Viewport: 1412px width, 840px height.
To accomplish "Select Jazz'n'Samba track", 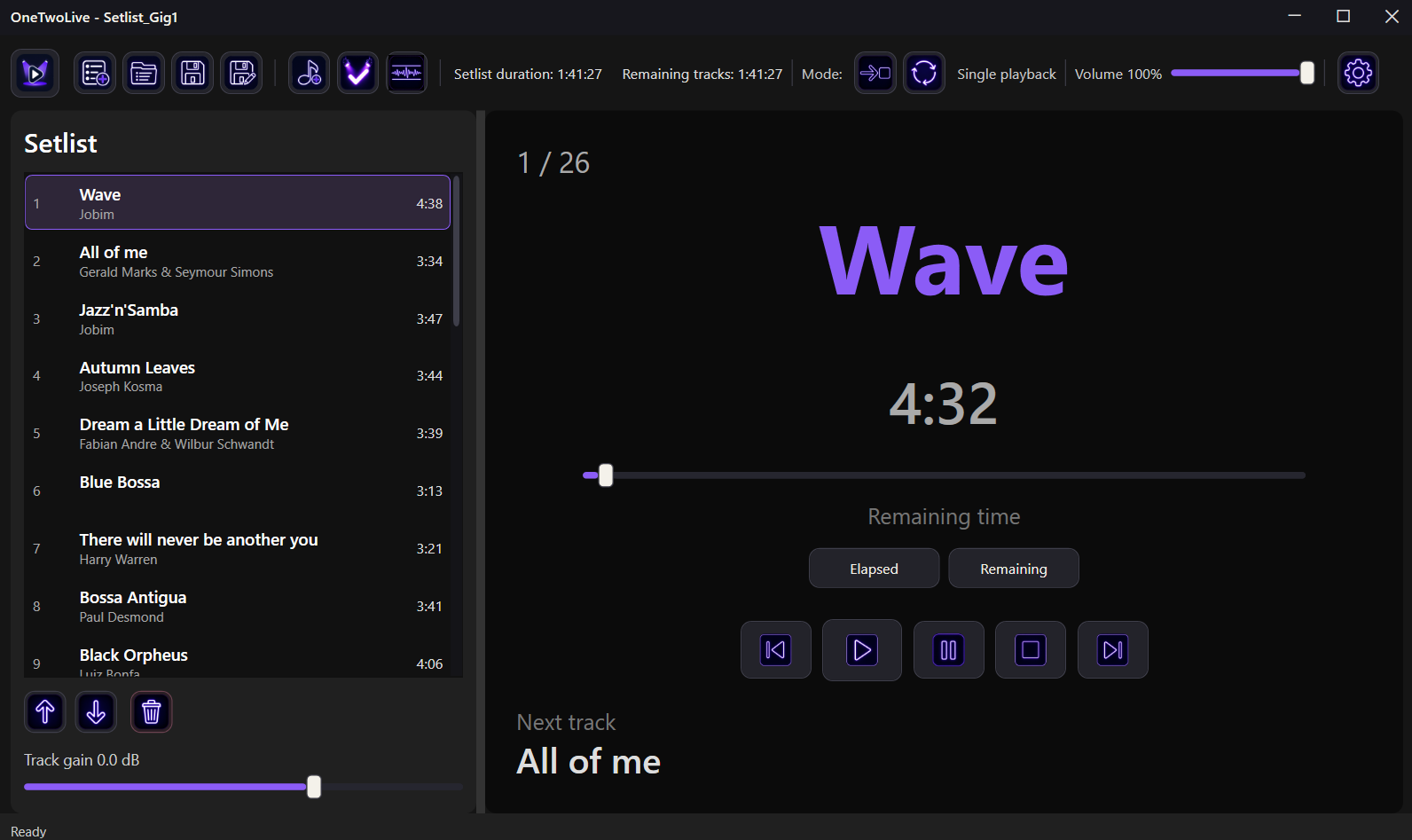I will point(238,318).
